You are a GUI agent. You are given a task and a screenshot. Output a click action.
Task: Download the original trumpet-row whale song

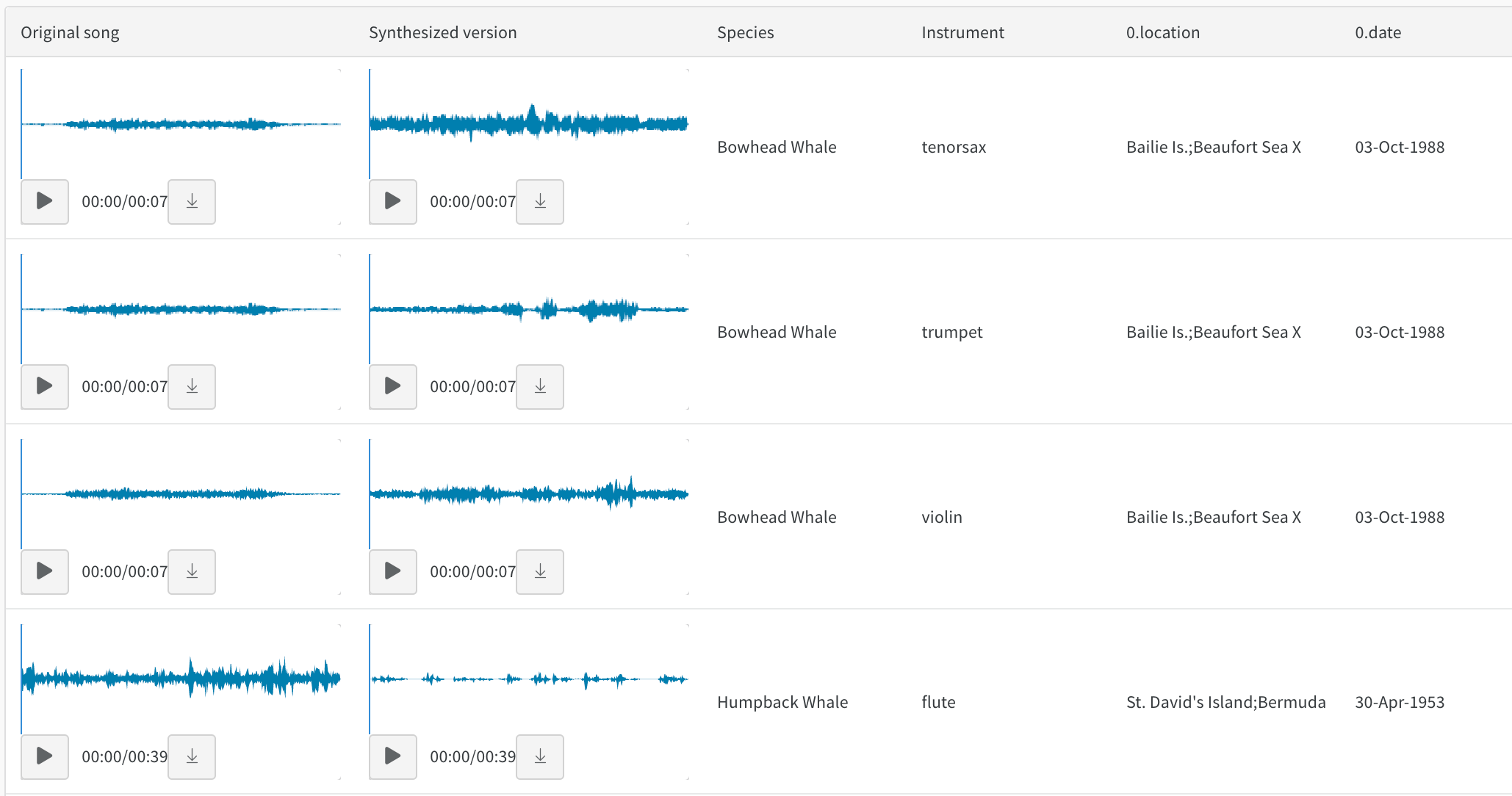coord(191,387)
